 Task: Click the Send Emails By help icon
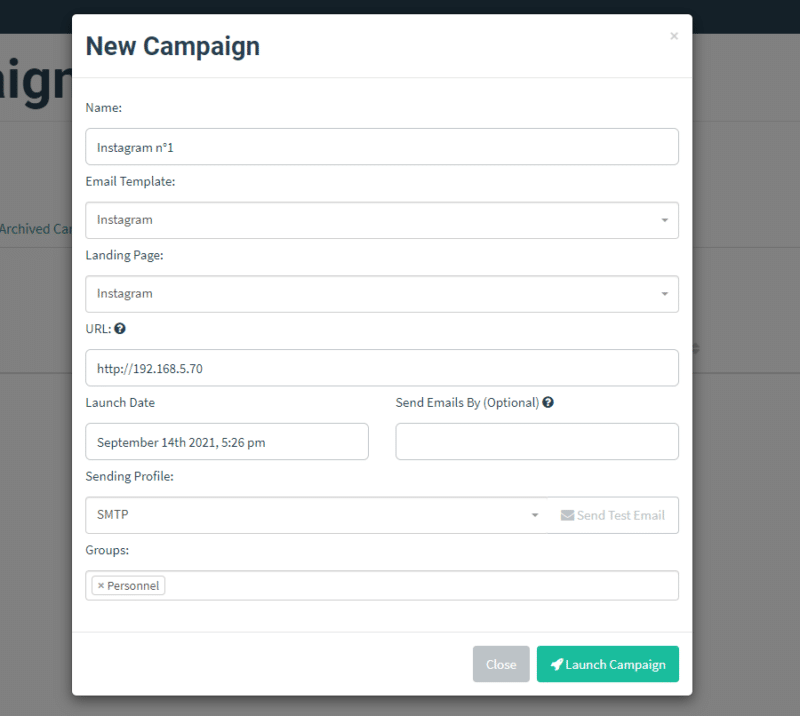click(x=548, y=403)
